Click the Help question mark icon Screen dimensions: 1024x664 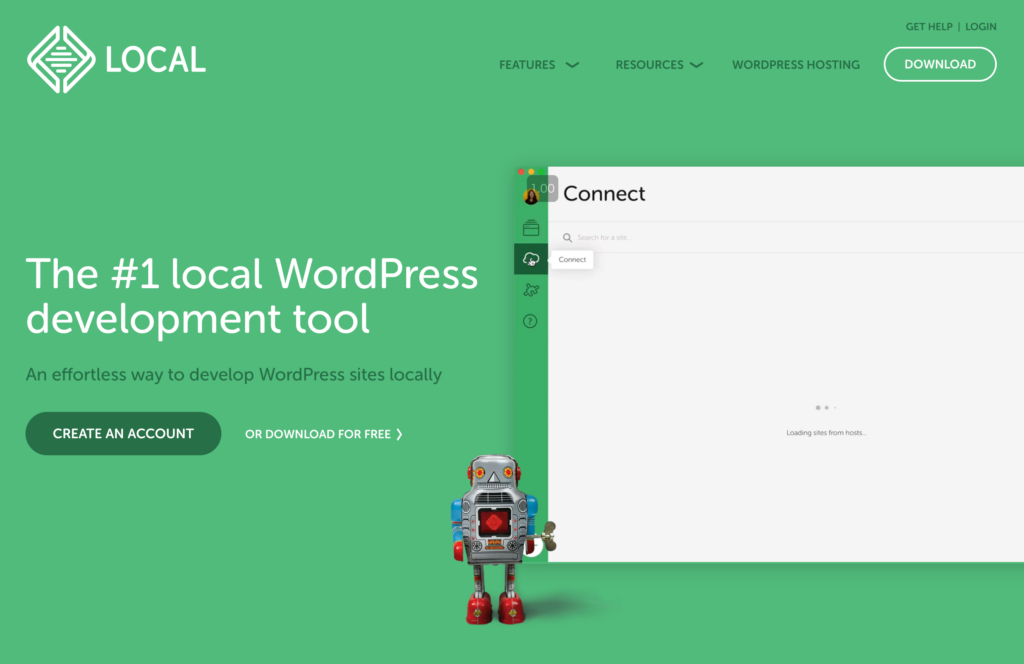coord(531,321)
